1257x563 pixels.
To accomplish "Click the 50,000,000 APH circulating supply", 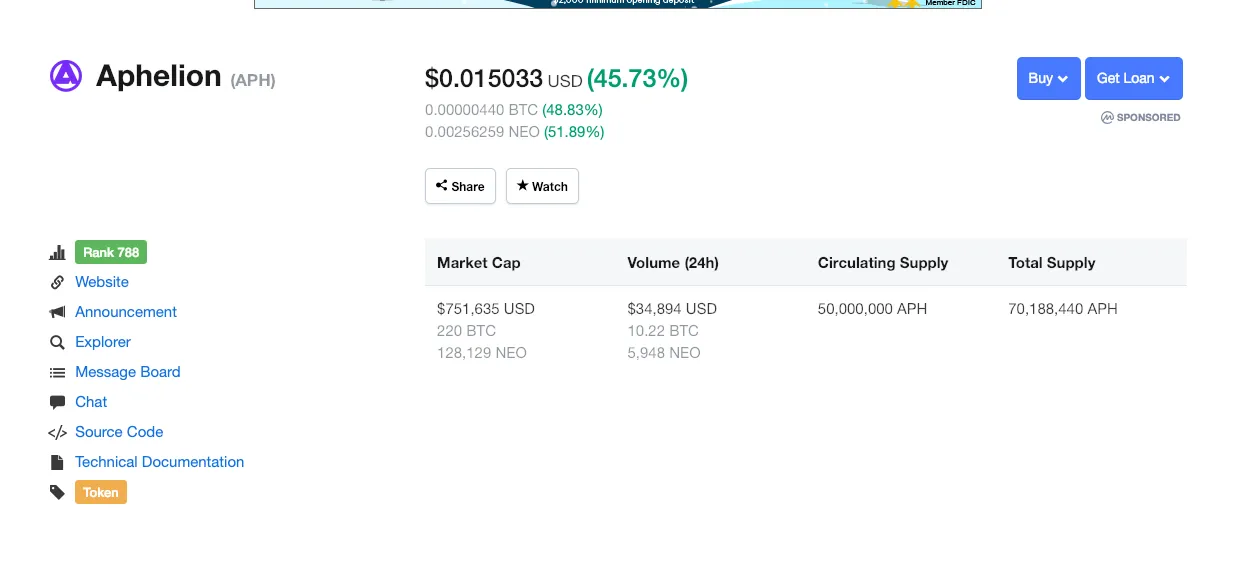I will coord(873,309).
